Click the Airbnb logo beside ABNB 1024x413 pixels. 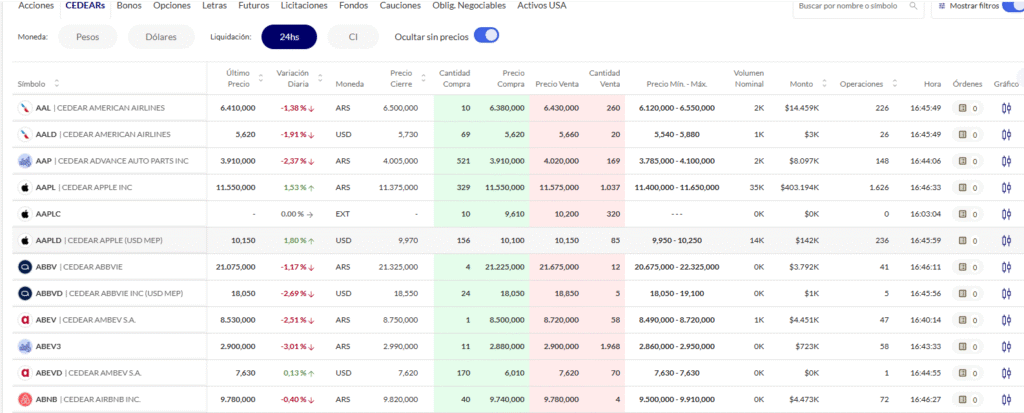[25, 400]
